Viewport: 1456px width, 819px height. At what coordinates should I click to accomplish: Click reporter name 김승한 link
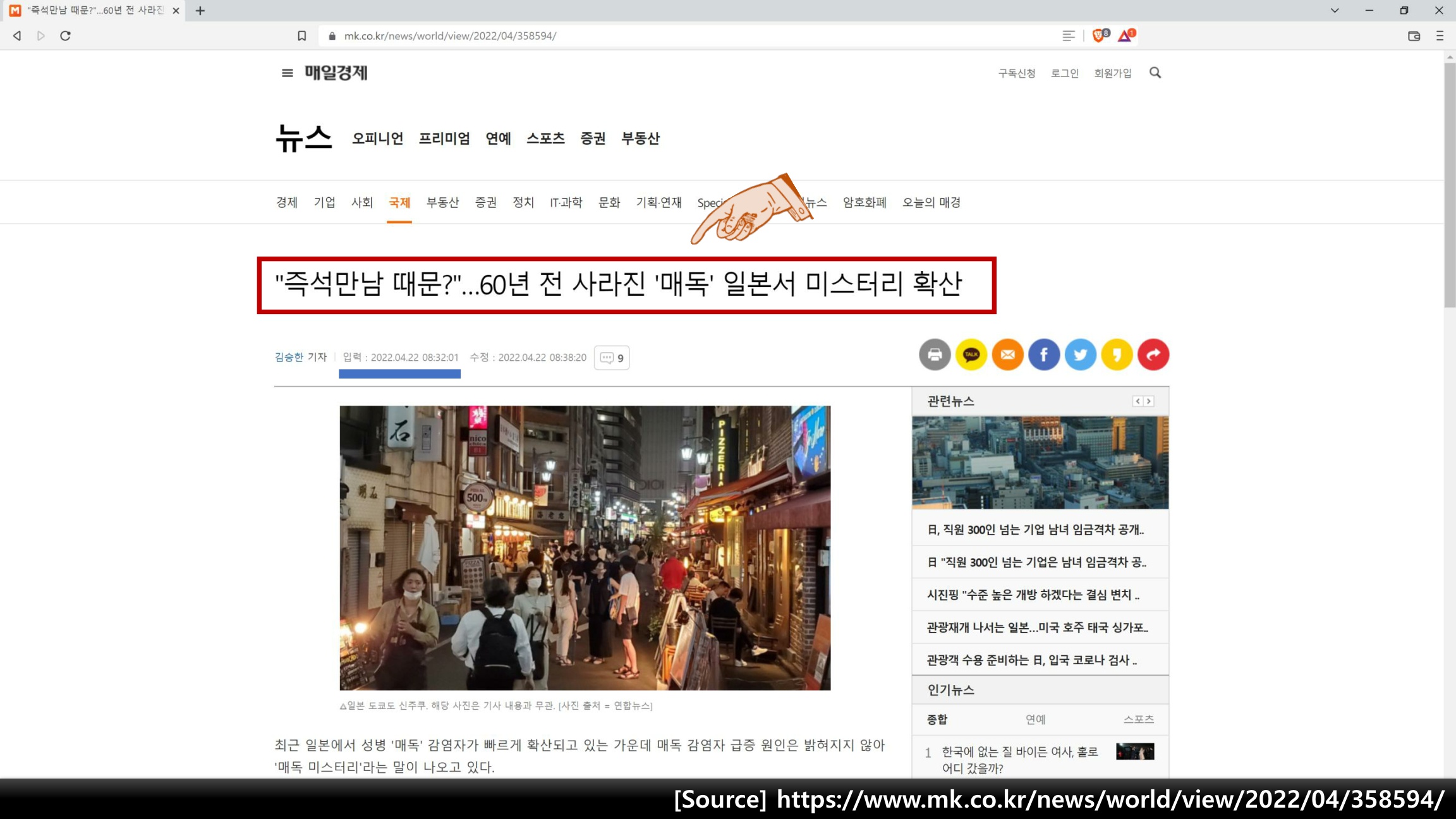(x=289, y=357)
